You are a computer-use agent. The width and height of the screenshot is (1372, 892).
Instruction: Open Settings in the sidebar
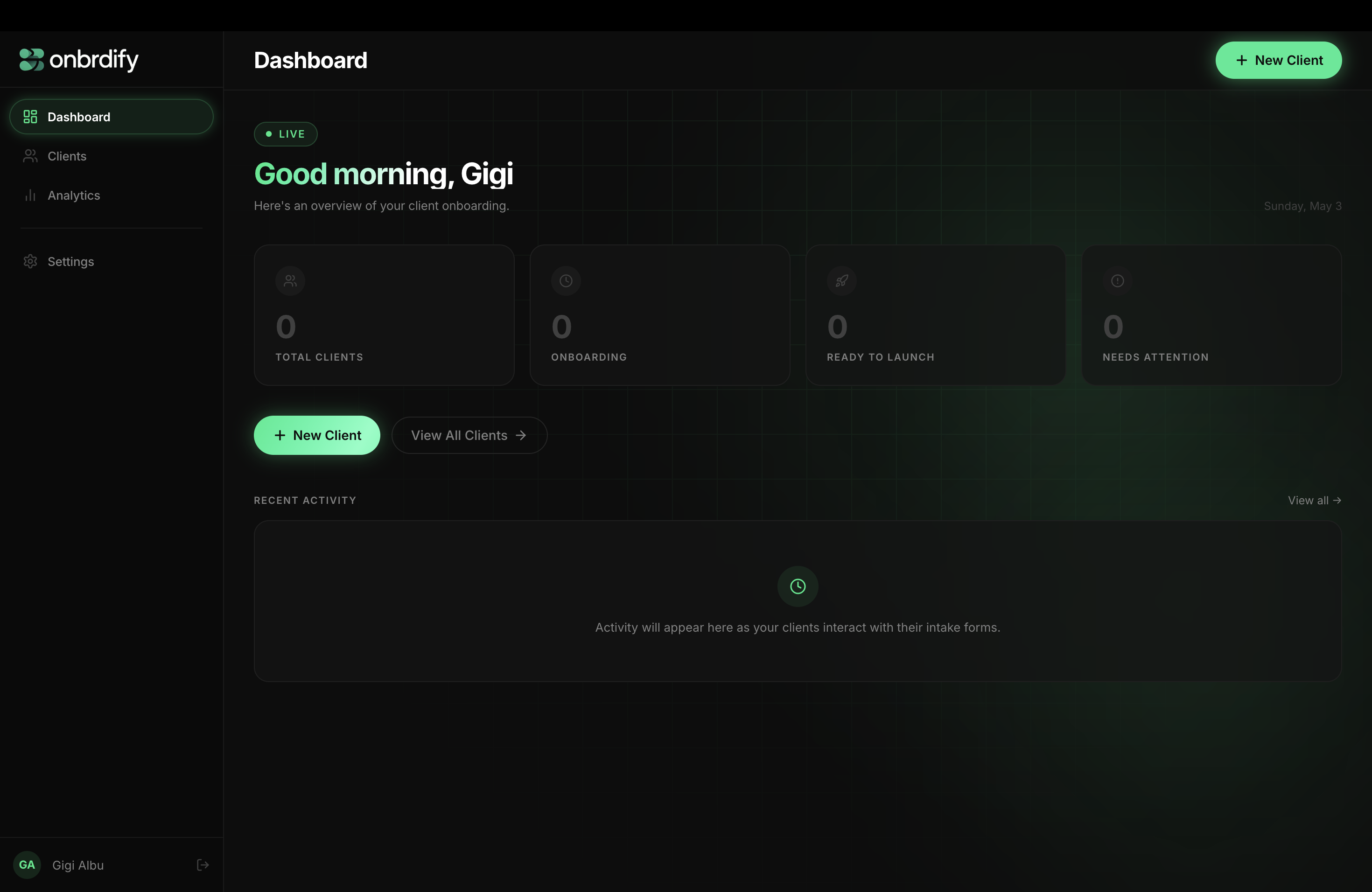click(x=111, y=262)
